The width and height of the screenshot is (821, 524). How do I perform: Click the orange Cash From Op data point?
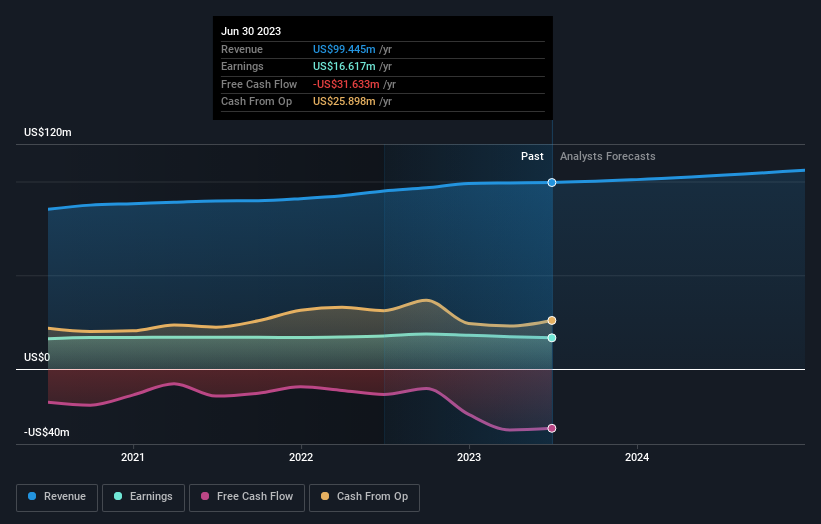coord(552,320)
